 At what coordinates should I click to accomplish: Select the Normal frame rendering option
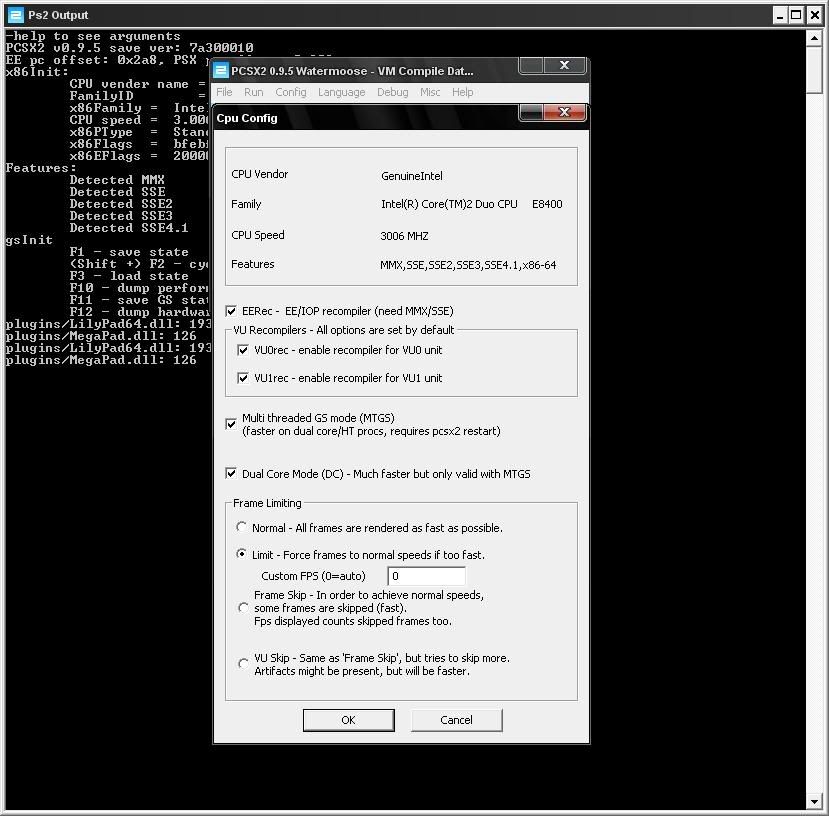point(241,527)
